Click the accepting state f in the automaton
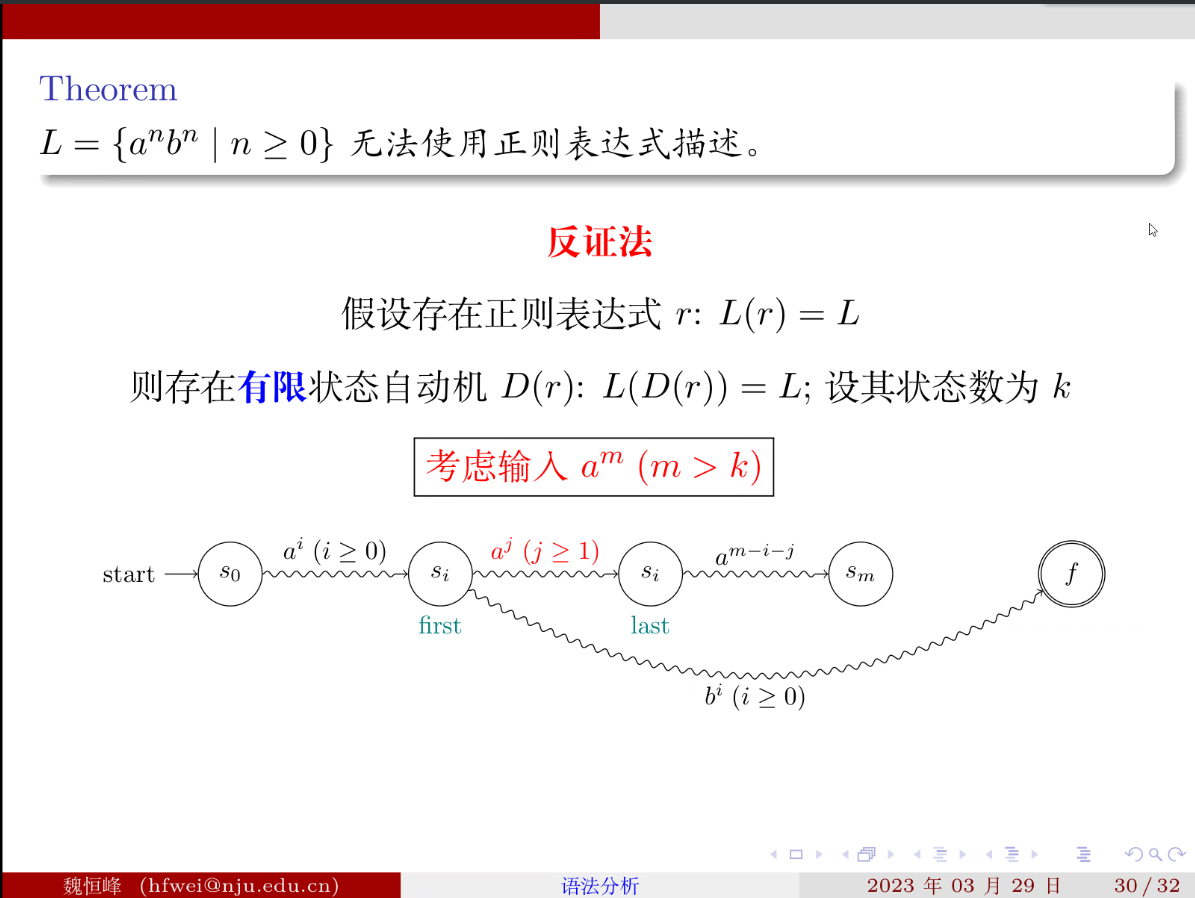The image size is (1195, 898). point(1071,573)
